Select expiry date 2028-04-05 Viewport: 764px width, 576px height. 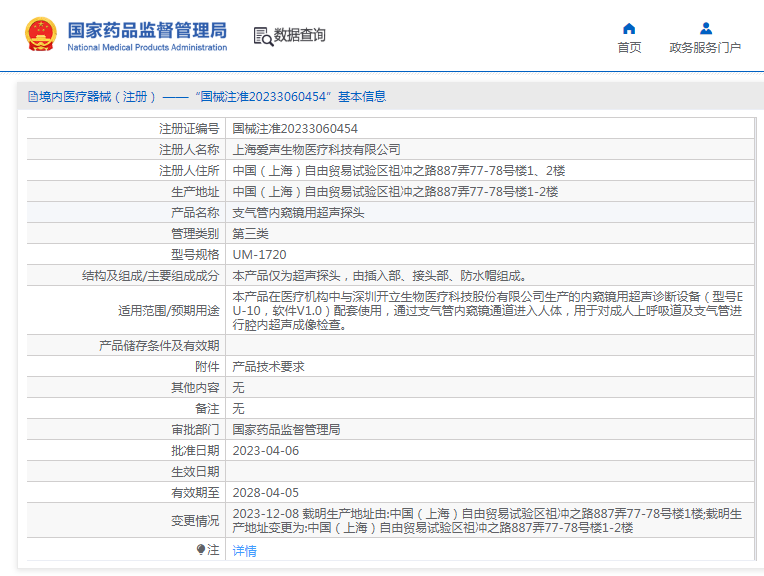tap(266, 493)
